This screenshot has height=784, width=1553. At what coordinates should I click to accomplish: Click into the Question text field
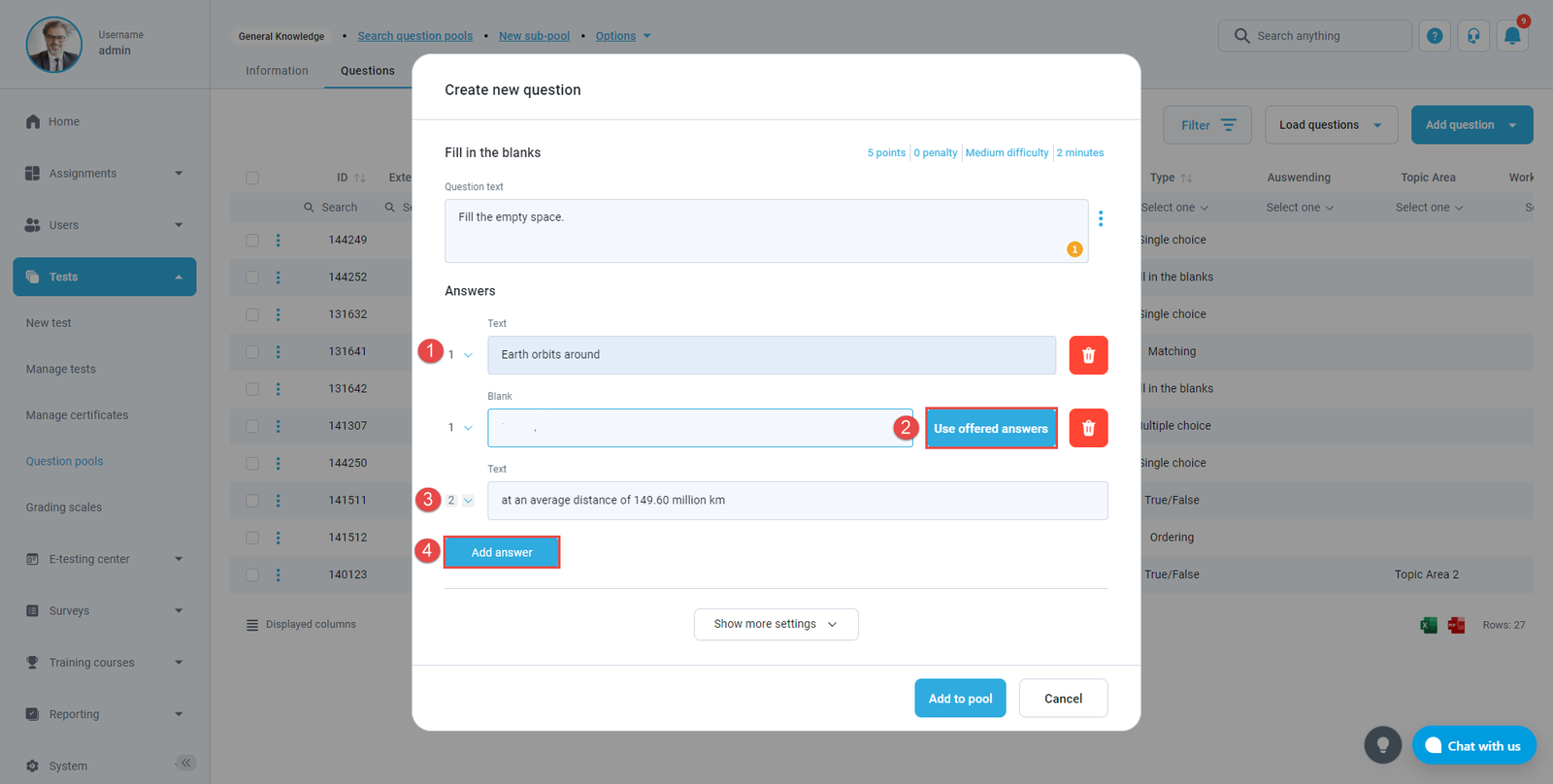click(x=757, y=231)
